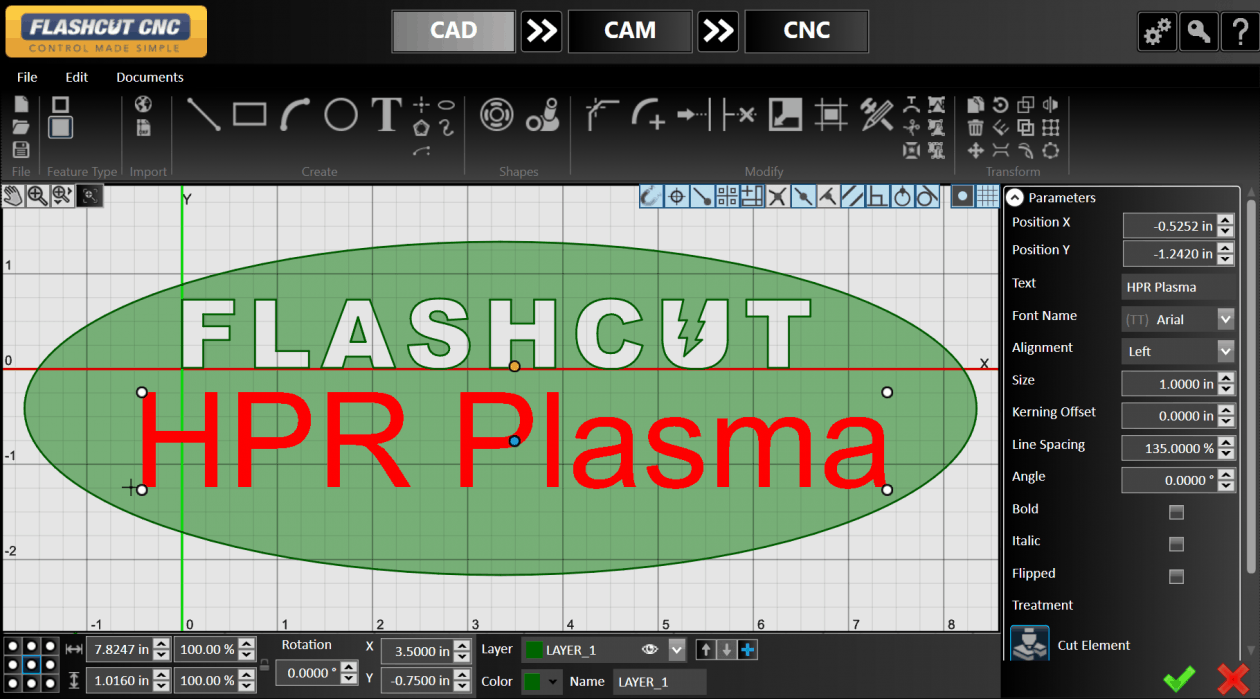This screenshot has width=1260, height=699.
Task: Check the Italic option
Action: 1176,544
